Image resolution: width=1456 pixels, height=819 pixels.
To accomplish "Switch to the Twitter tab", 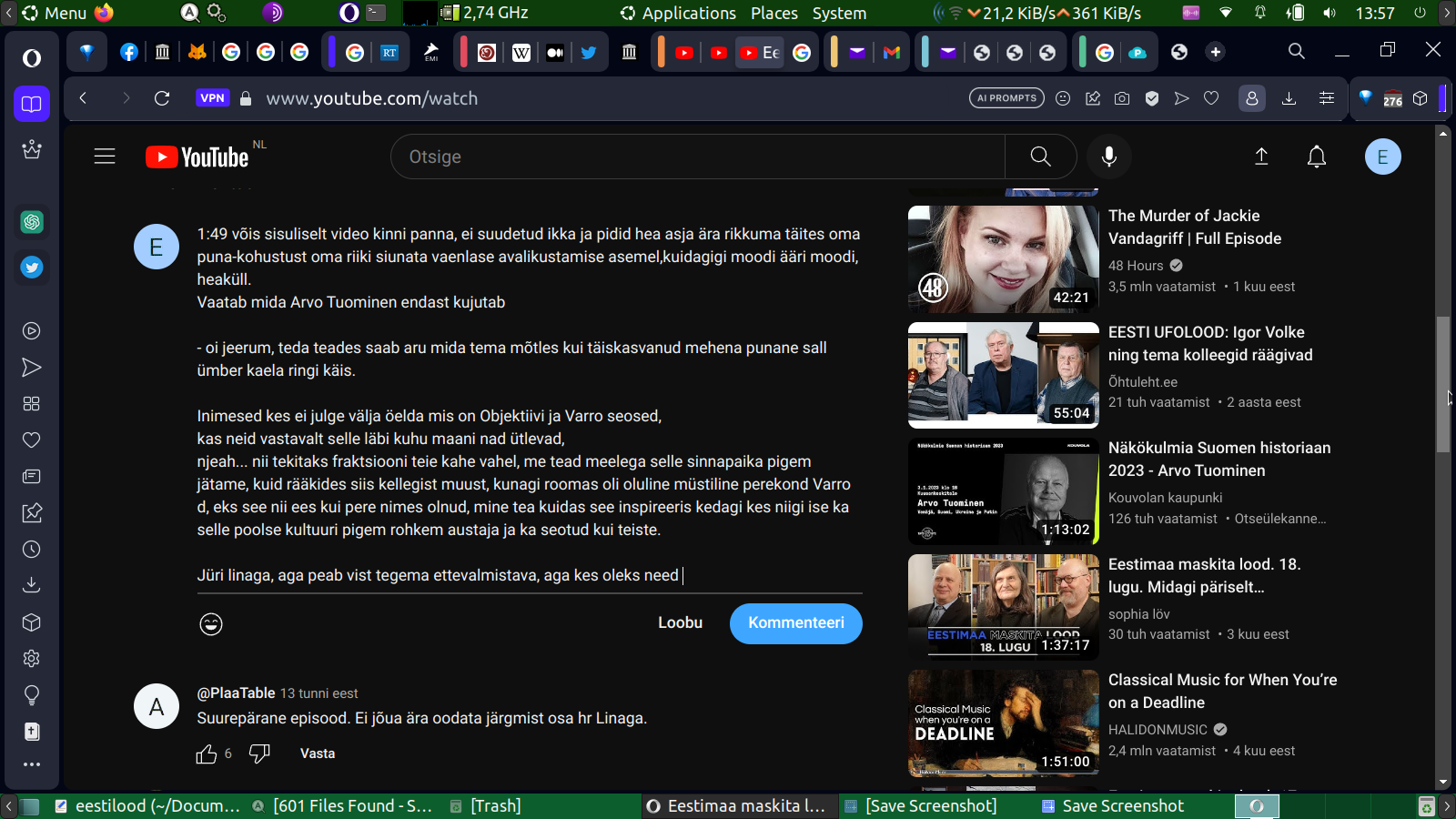I will pyautogui.click(x=589, y=53).
